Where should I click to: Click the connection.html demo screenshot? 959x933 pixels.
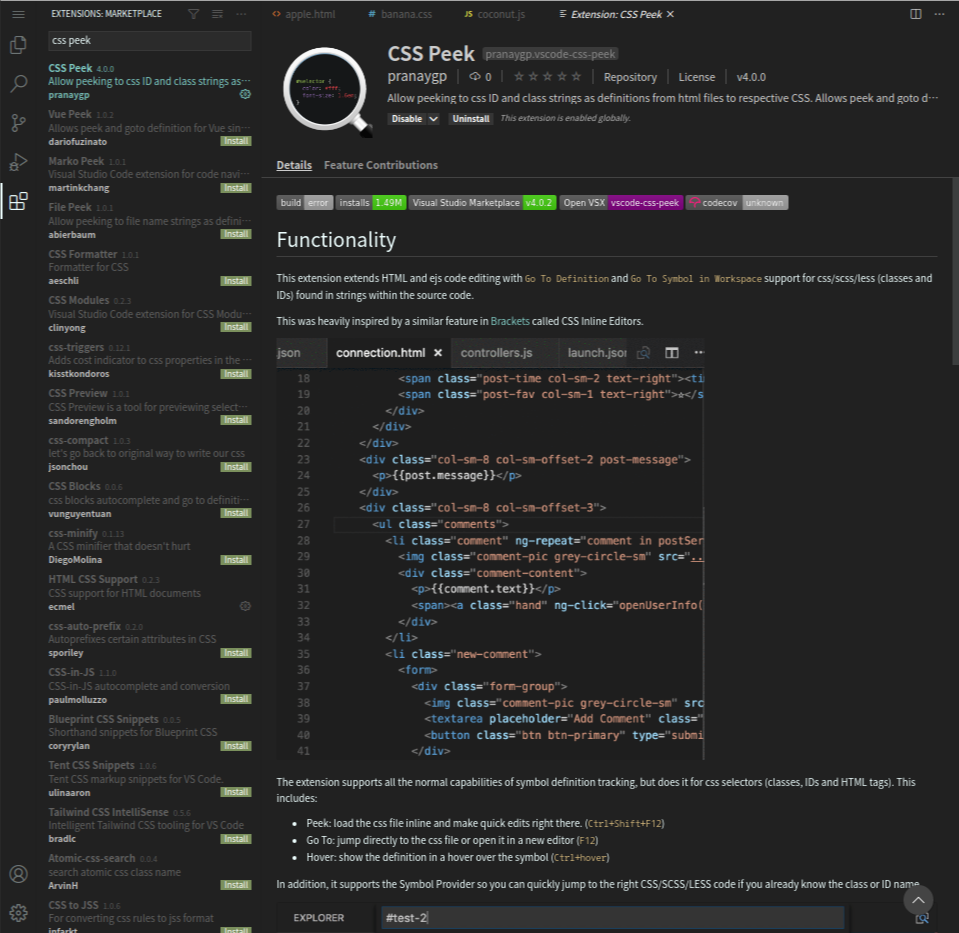coord(490,549)
